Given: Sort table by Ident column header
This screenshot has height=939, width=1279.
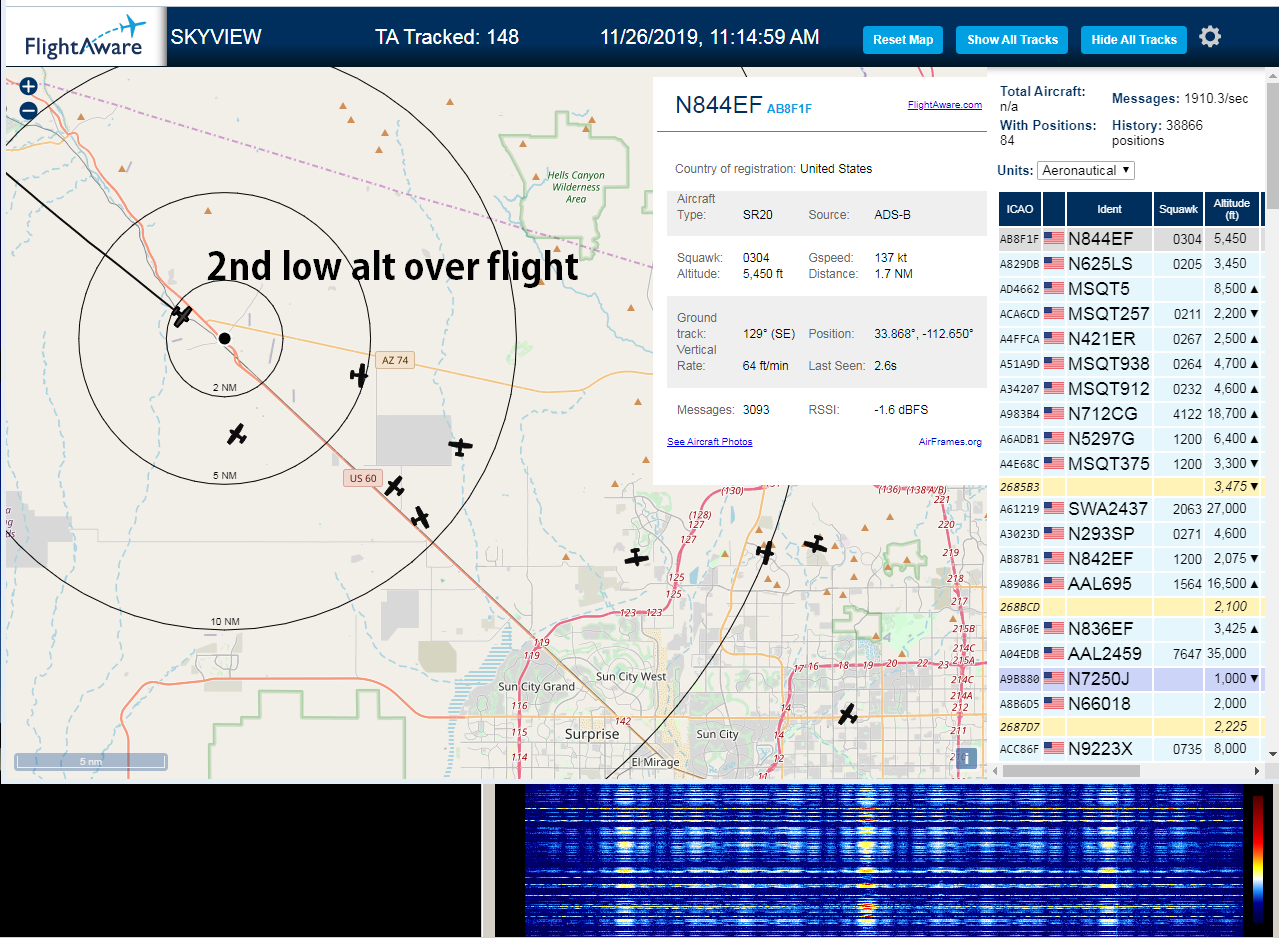Looking at the screenshot, I should (x=1110, y=209).
